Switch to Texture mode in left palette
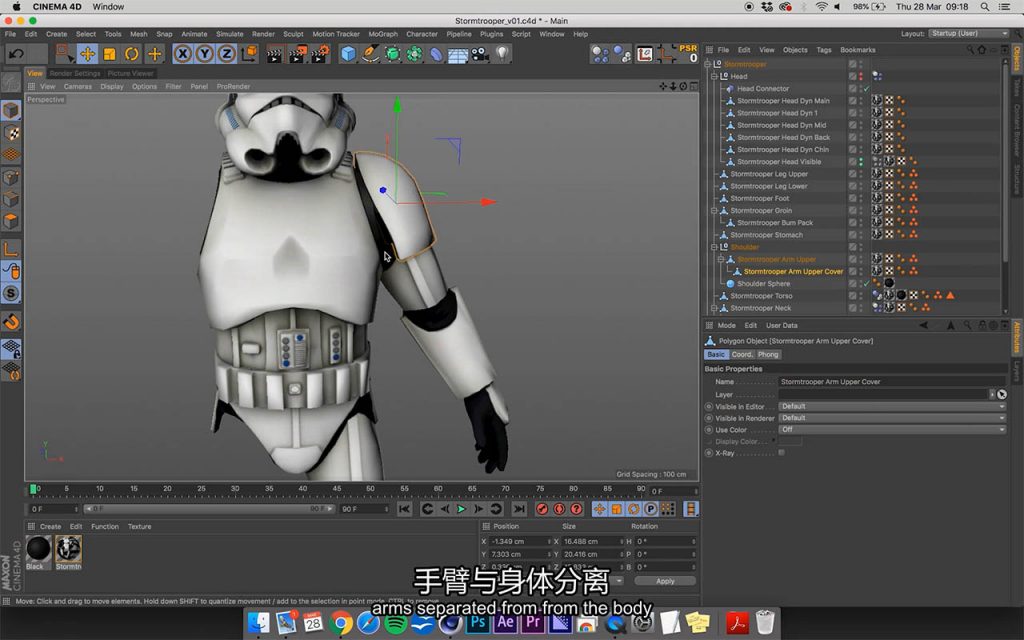1024x640 pixels. click(x=11, y=133)
